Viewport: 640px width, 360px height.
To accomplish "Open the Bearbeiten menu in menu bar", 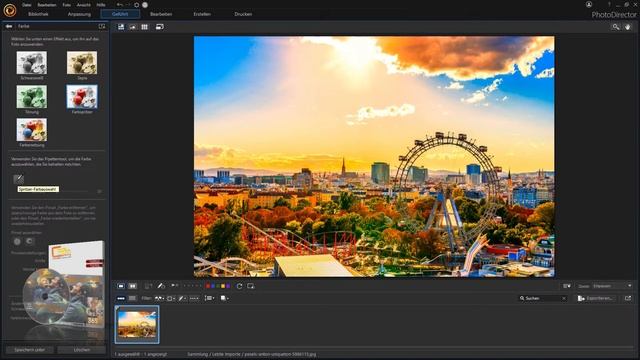I will coord(47,5).
